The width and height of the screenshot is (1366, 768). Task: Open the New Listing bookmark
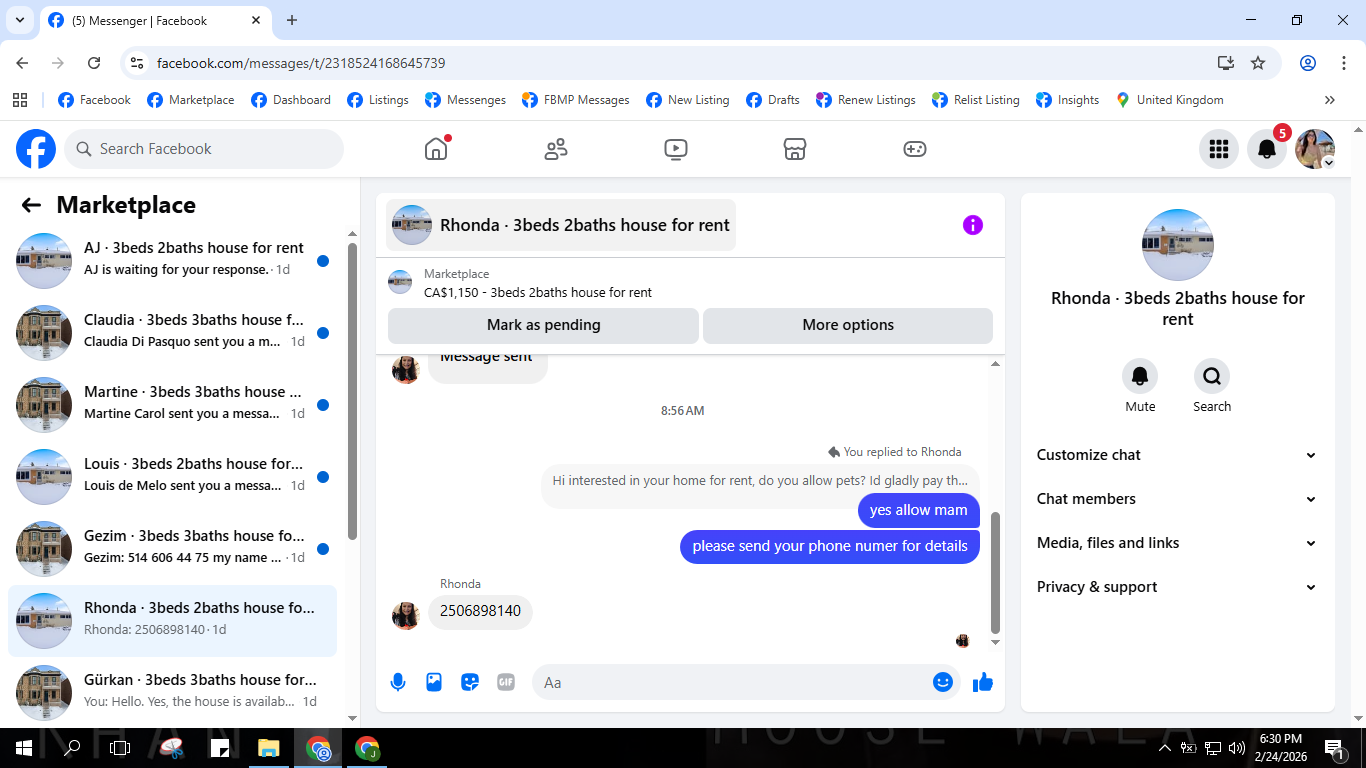click(688, 100)
